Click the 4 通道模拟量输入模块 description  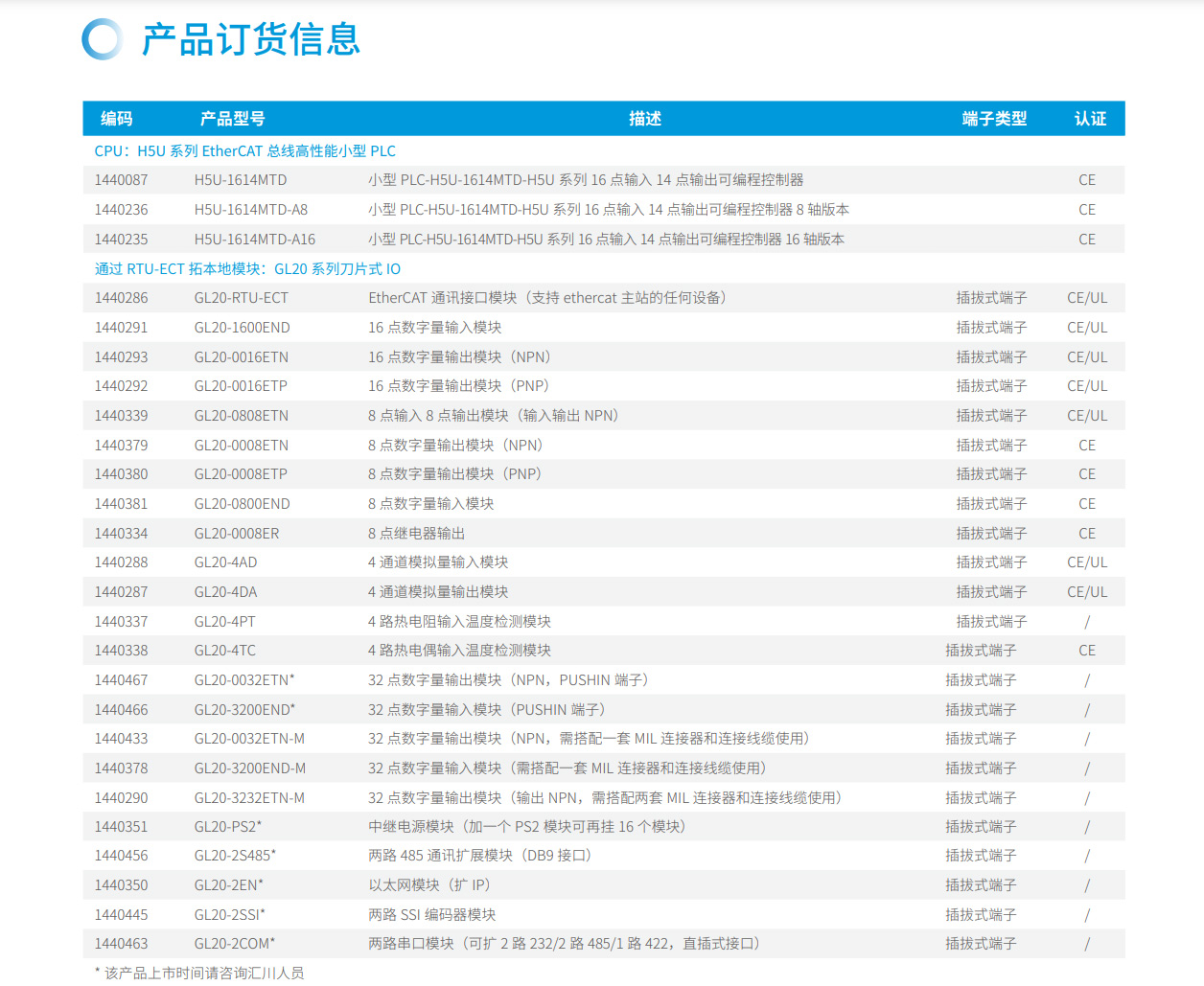click(x=438, y=562)
